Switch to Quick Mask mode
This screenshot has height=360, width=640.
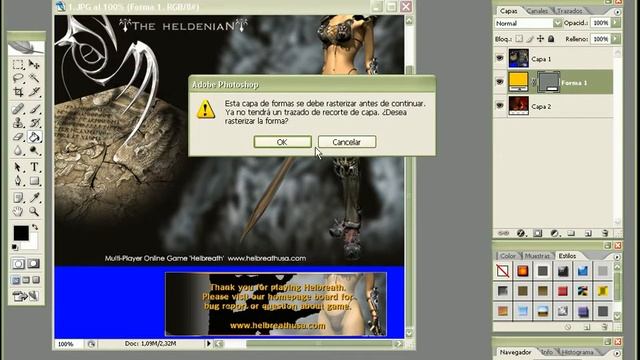tap(33, 264)
